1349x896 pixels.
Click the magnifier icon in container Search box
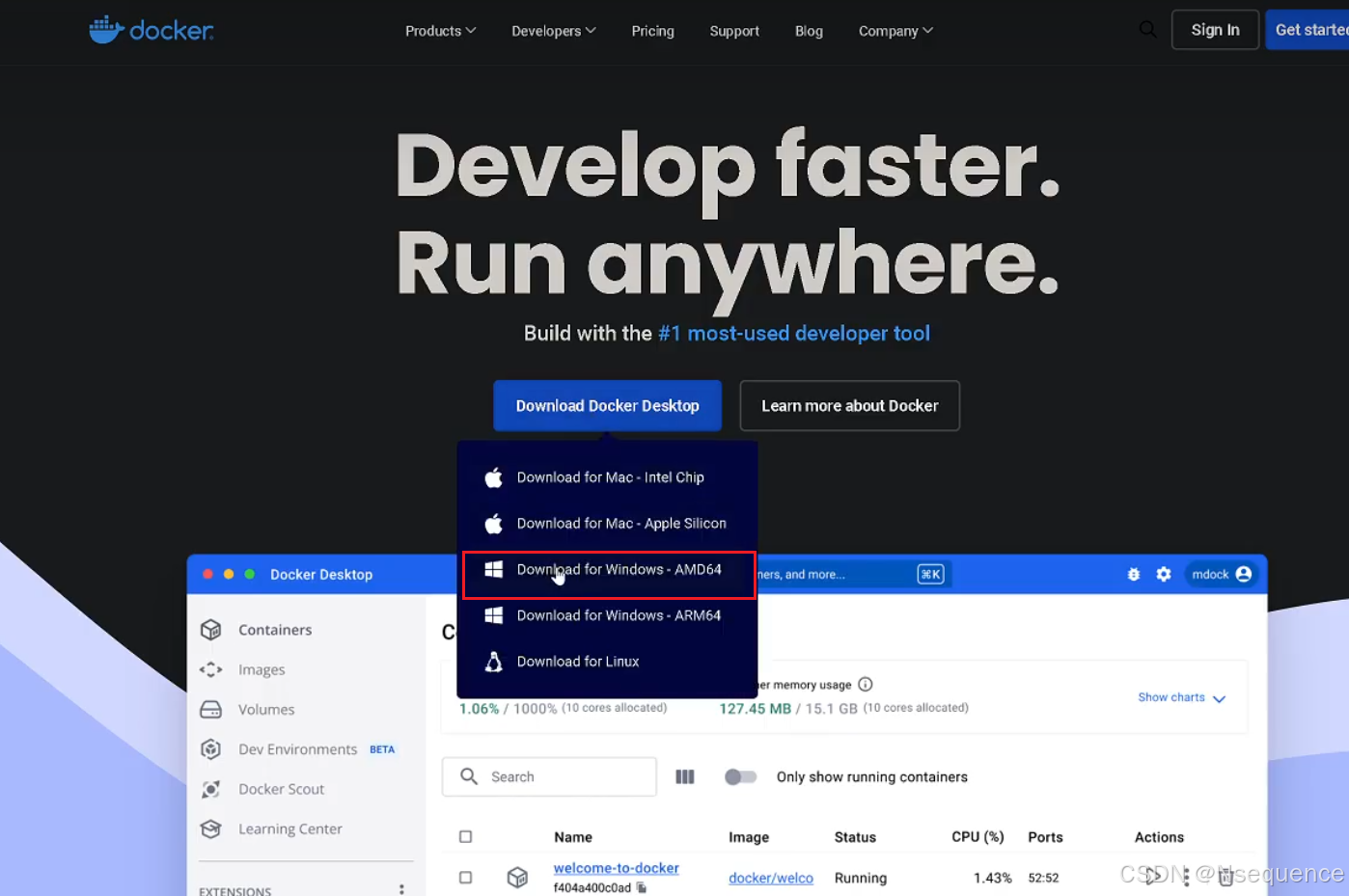469,776
